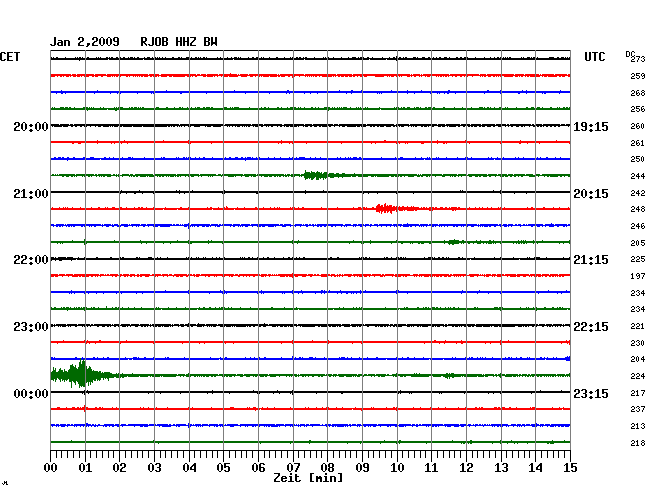Click the DC offset value '213'

pos(638,426)
